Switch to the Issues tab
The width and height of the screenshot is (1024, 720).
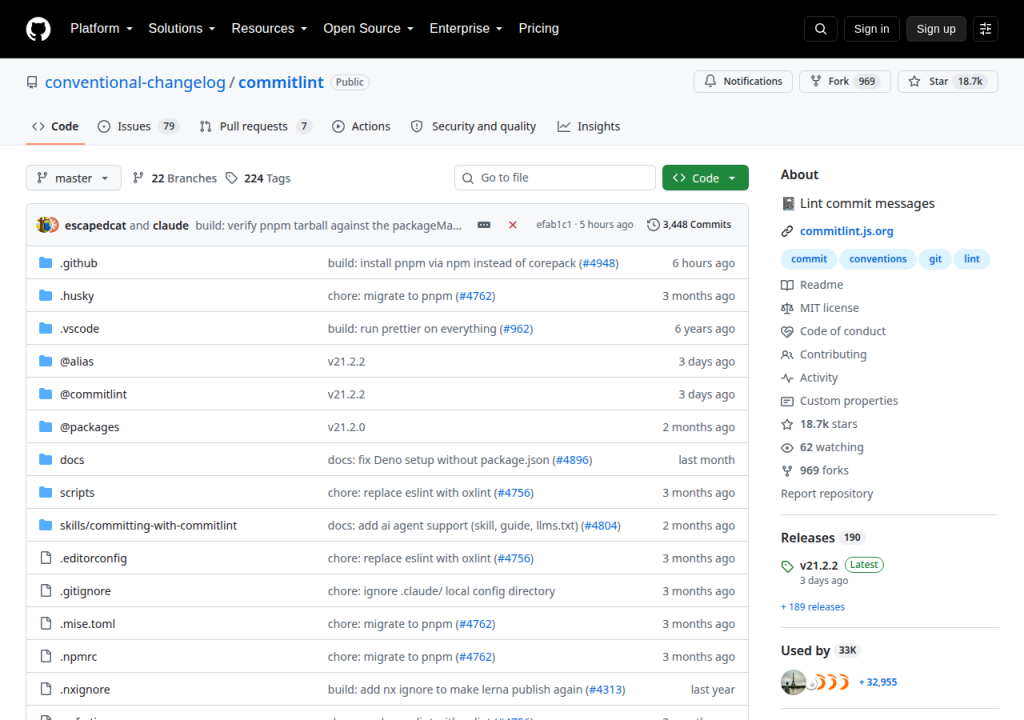click(138, 126)
